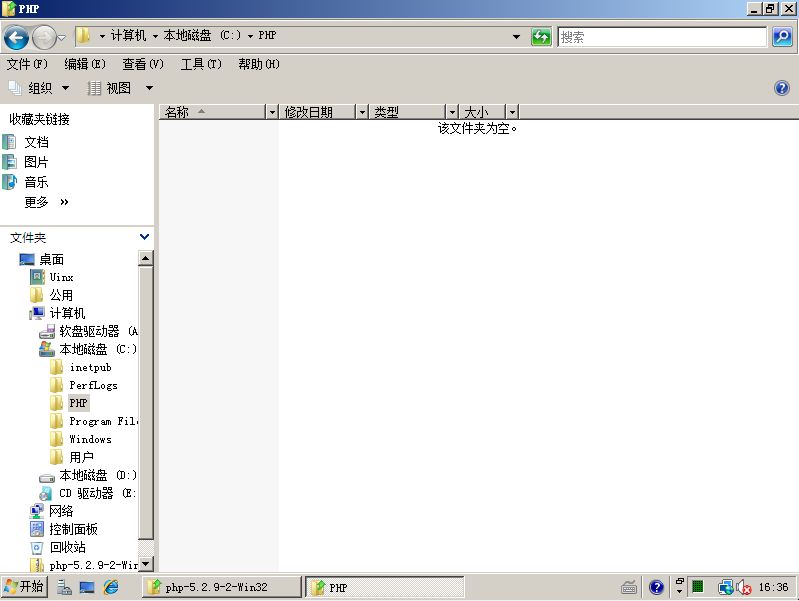Screen dimensions: 799x601
Task: Open the 大小 column filter arrow
Action: pyautogui.click(x=512, y=112)
